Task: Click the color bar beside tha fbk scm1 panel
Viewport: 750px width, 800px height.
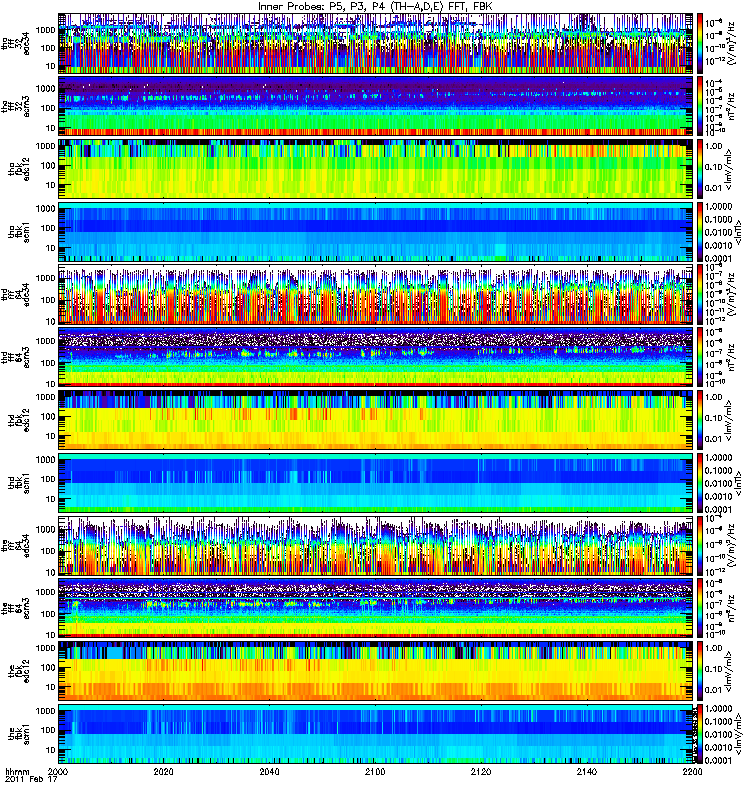Action: [699, 232]
